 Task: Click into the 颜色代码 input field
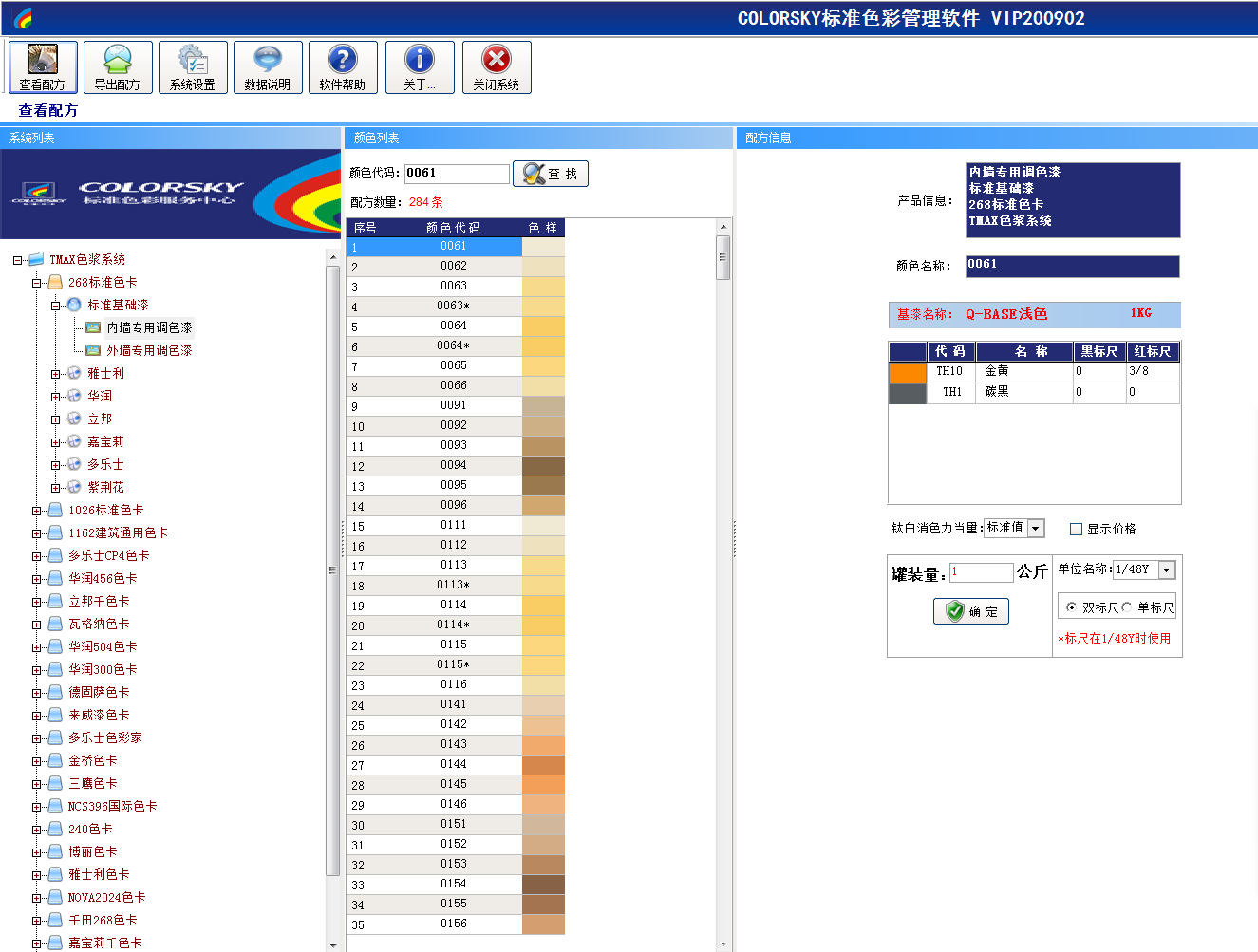(x=458, y=174)
